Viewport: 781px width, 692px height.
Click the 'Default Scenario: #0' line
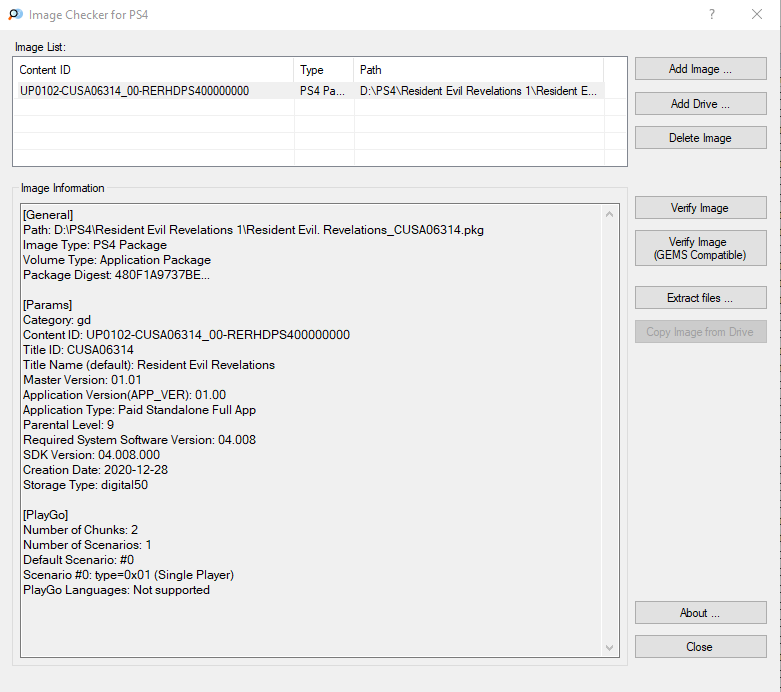click(x=78, y=560)
